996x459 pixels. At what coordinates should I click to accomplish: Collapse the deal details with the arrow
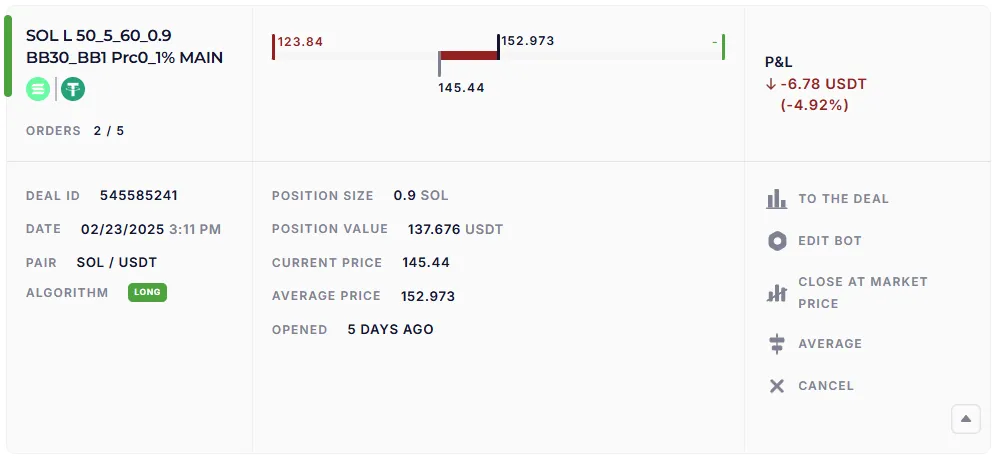pyautogui.click(x=965, y=419)
